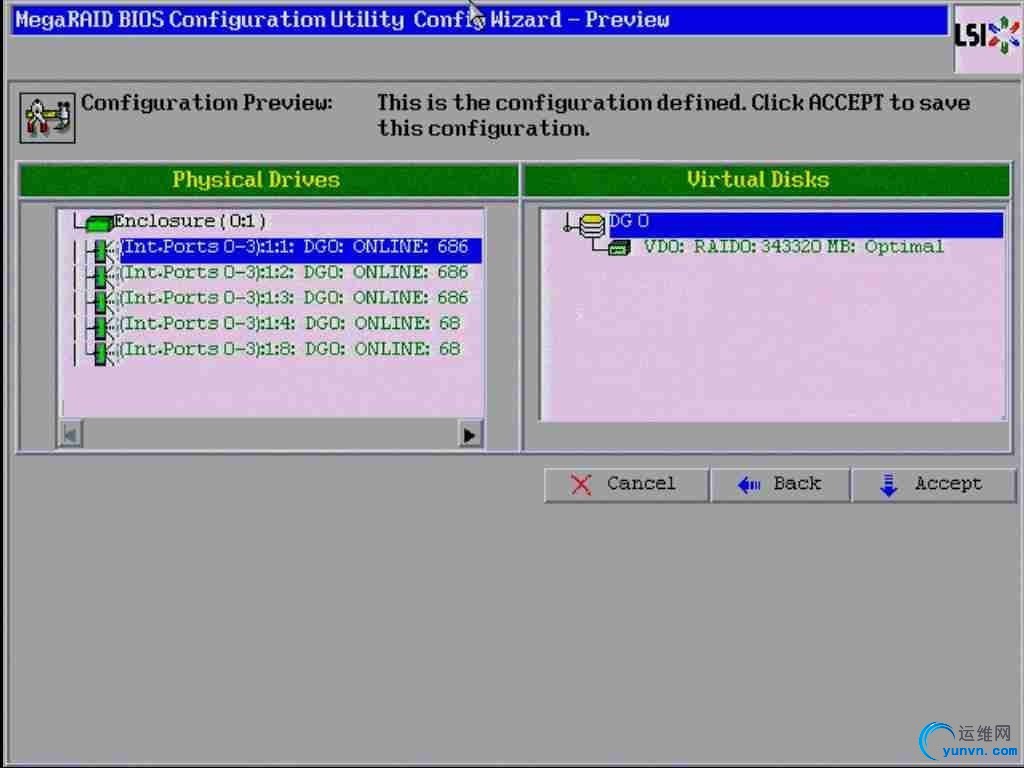Click the right scroll arrow in Physical Drives

470,435
